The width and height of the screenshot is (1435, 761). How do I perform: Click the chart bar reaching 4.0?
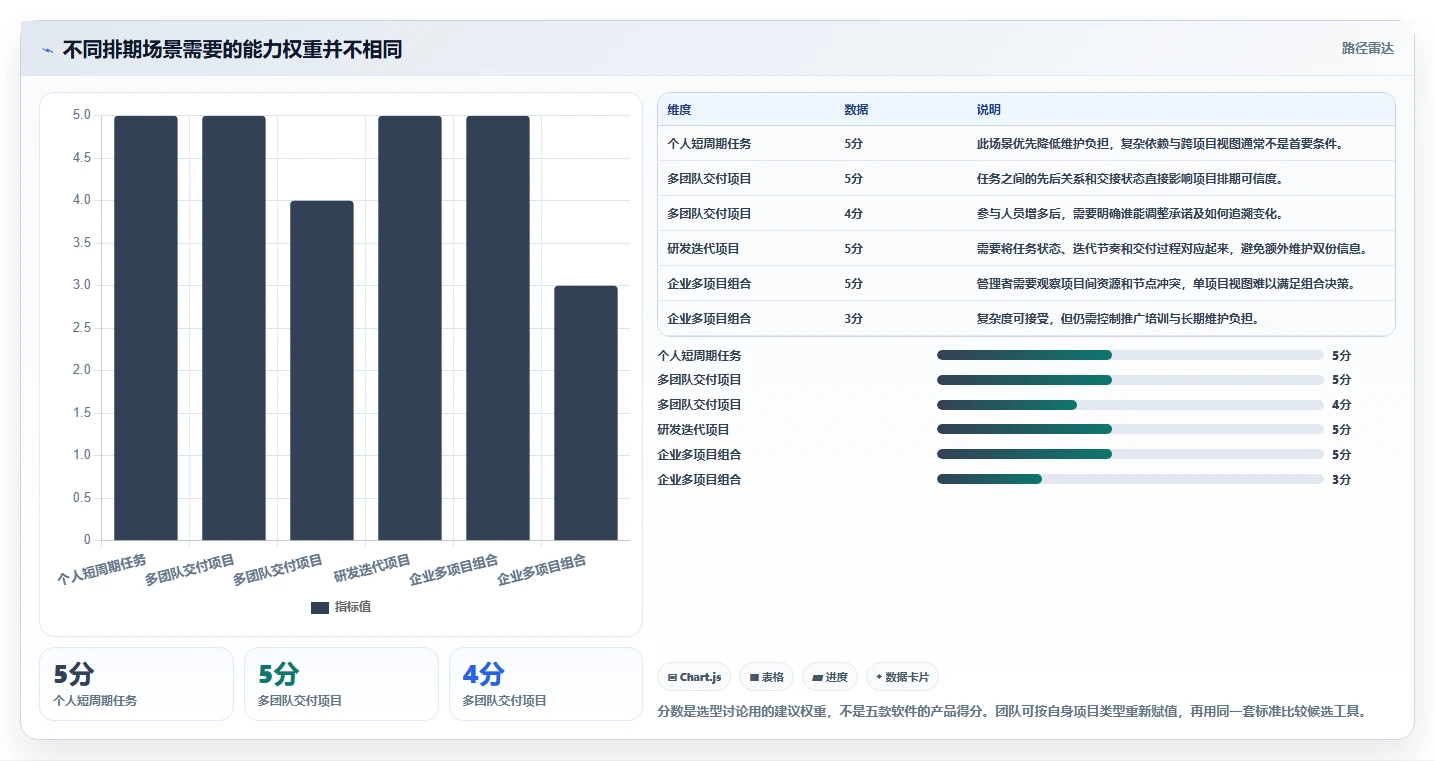[322, 370]
